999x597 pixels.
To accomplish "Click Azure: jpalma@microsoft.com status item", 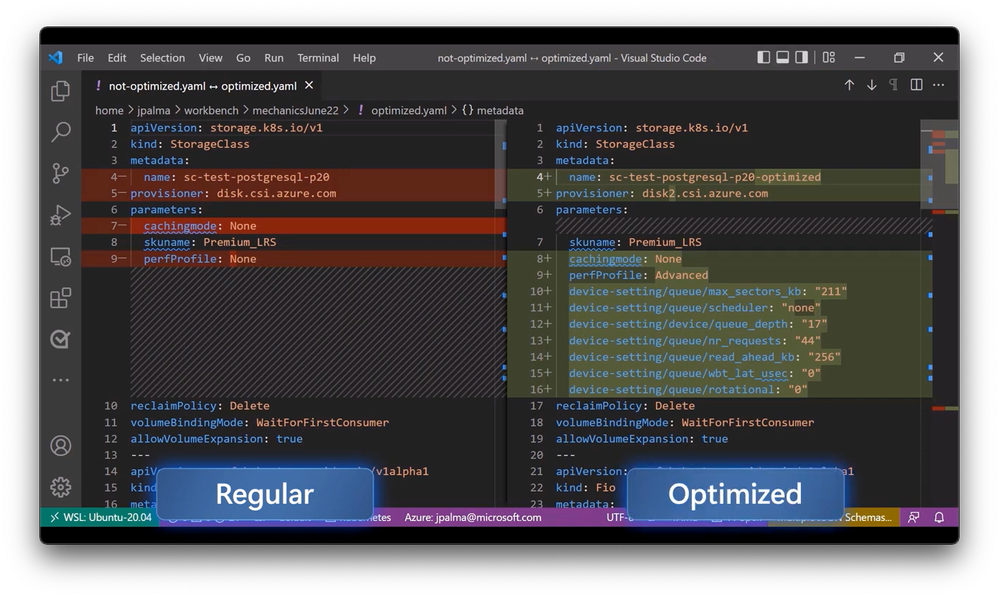I will pos(473,517).
